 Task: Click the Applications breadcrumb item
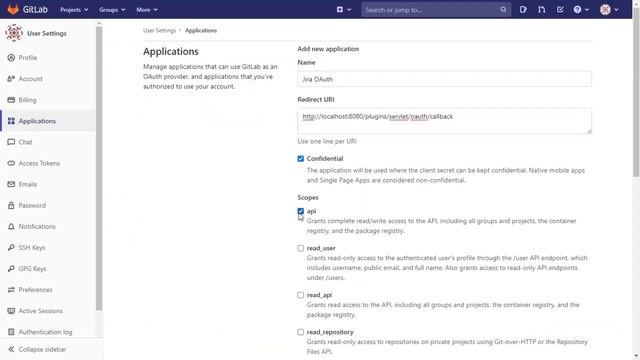201,31
